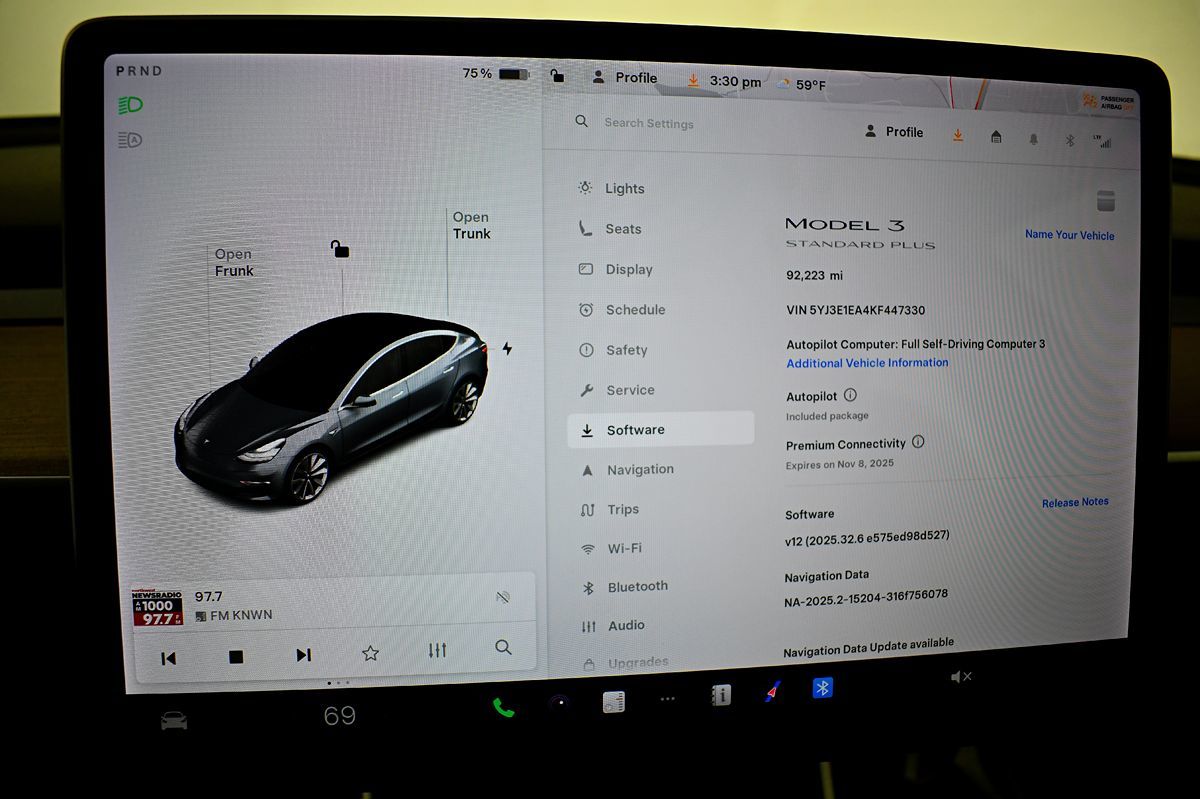Open the Profile dropdown in settings header

(x=894, y=132)
